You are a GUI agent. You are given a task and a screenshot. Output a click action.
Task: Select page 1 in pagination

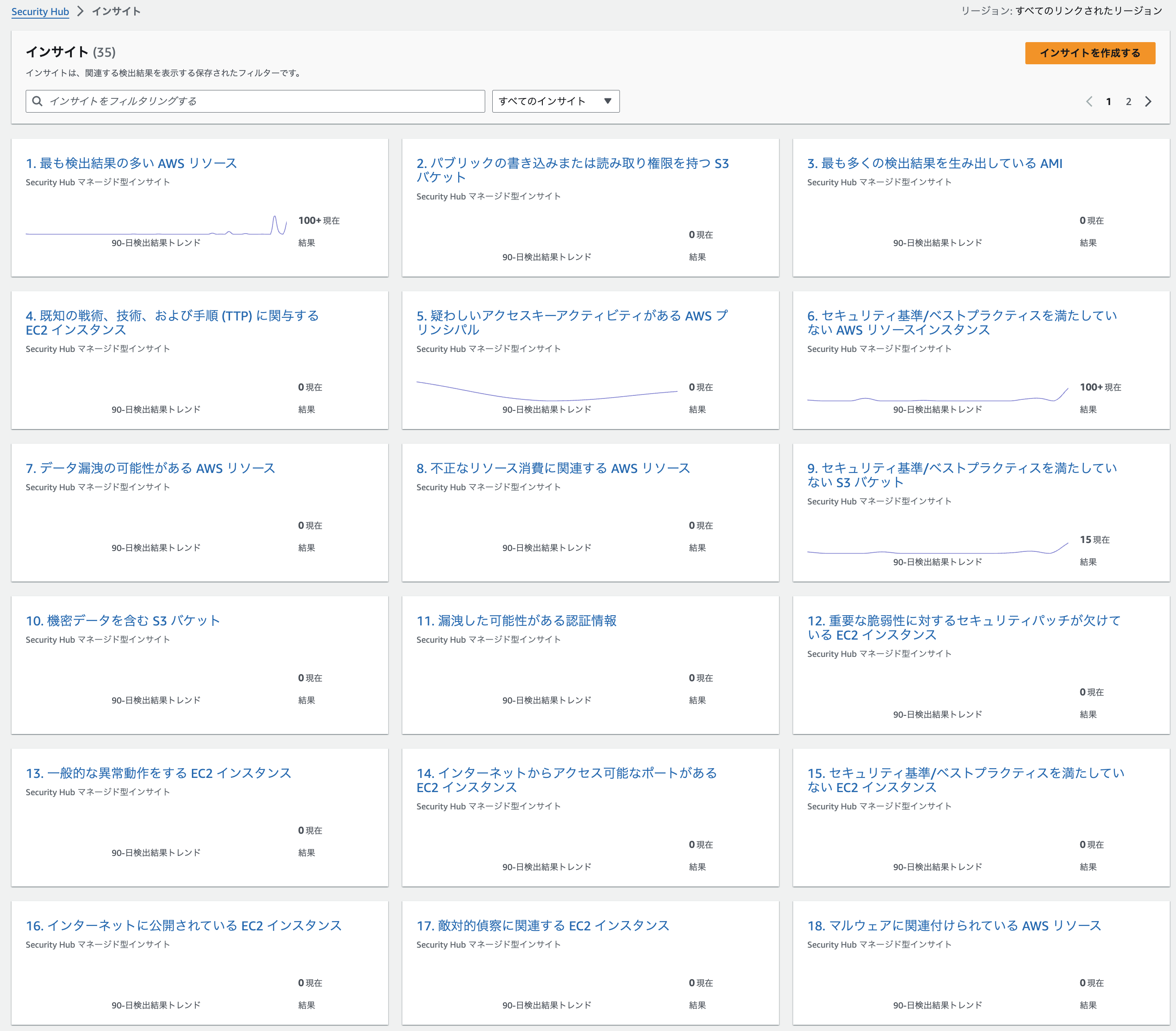(x=1109, y=102)
